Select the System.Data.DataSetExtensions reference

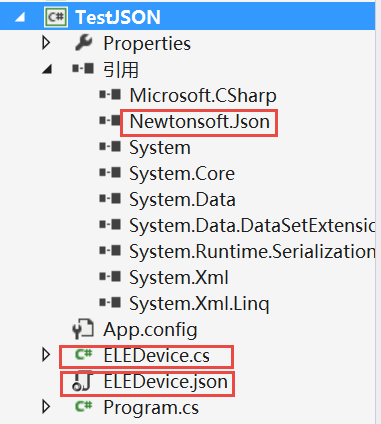tap(252, 226)
